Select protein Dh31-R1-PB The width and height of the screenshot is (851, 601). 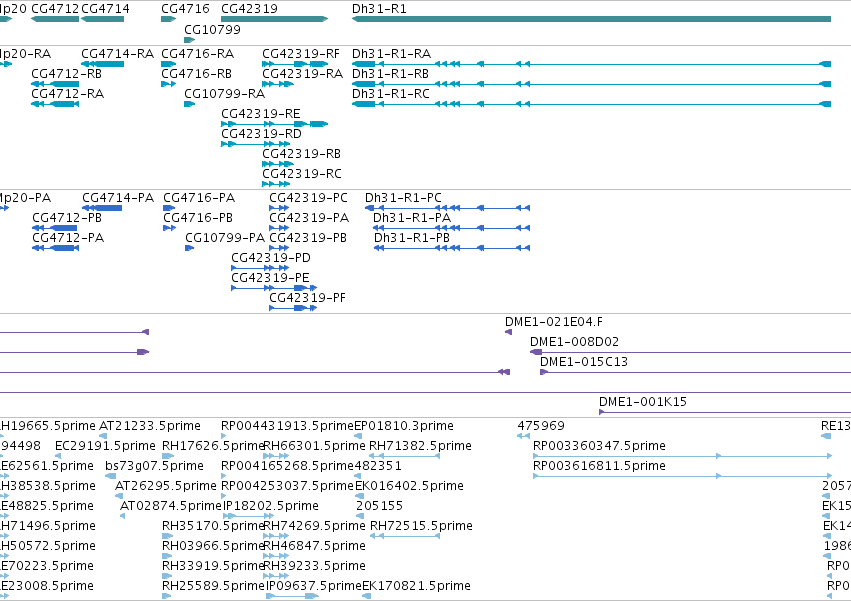452,248
